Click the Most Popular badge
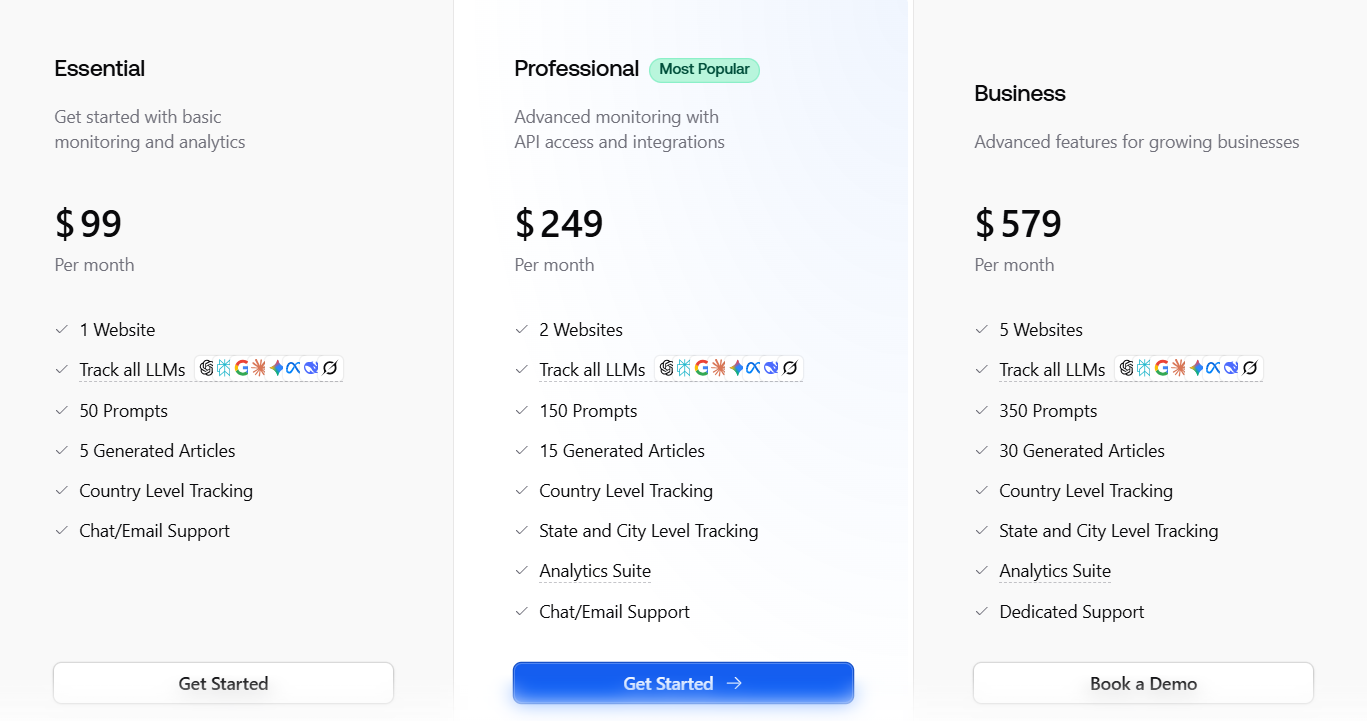Screen dimensions: 1367x721 click(x=704, y=69)
